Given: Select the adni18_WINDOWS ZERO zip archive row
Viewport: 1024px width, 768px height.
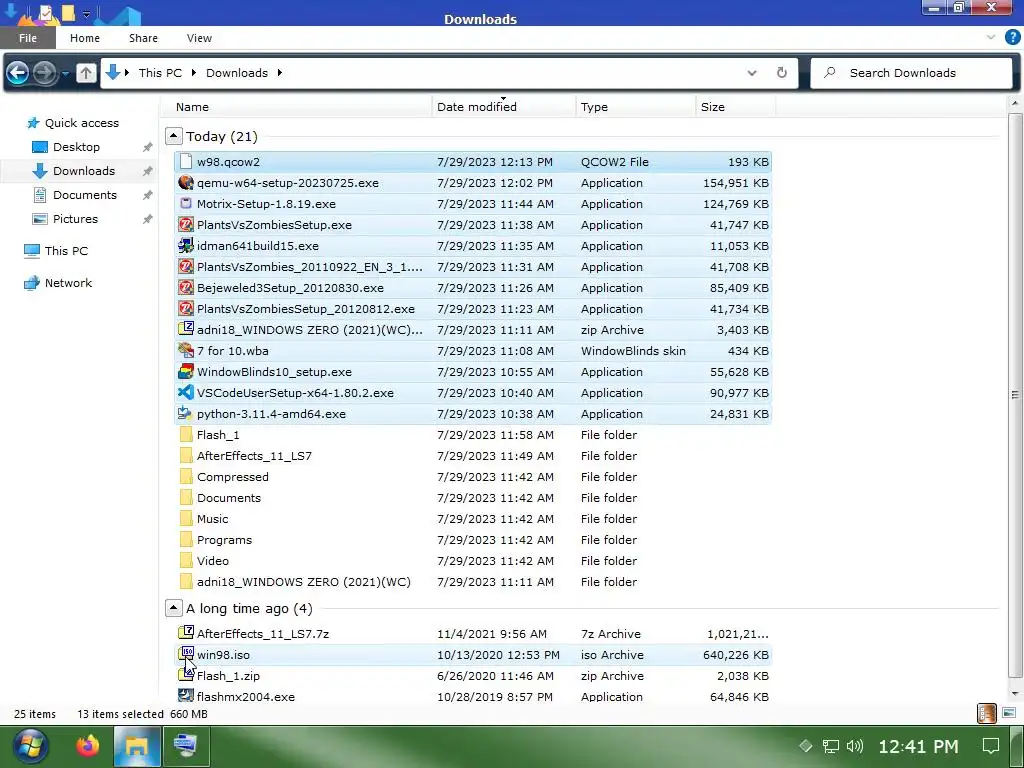Looking at the screenshot, I should pyautogui.click(x=473, y=329).
